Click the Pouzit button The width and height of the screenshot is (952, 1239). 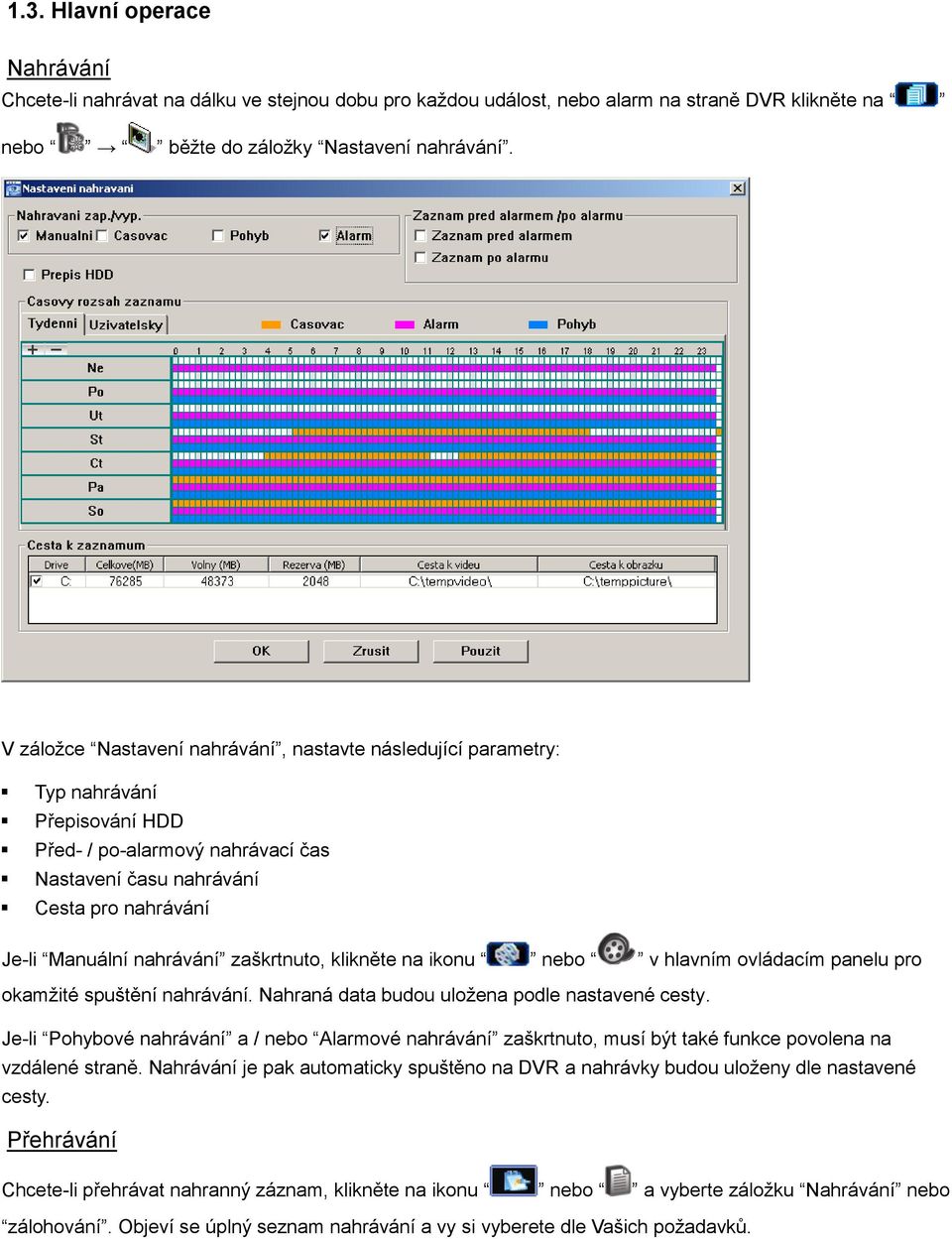click(480, 652)
